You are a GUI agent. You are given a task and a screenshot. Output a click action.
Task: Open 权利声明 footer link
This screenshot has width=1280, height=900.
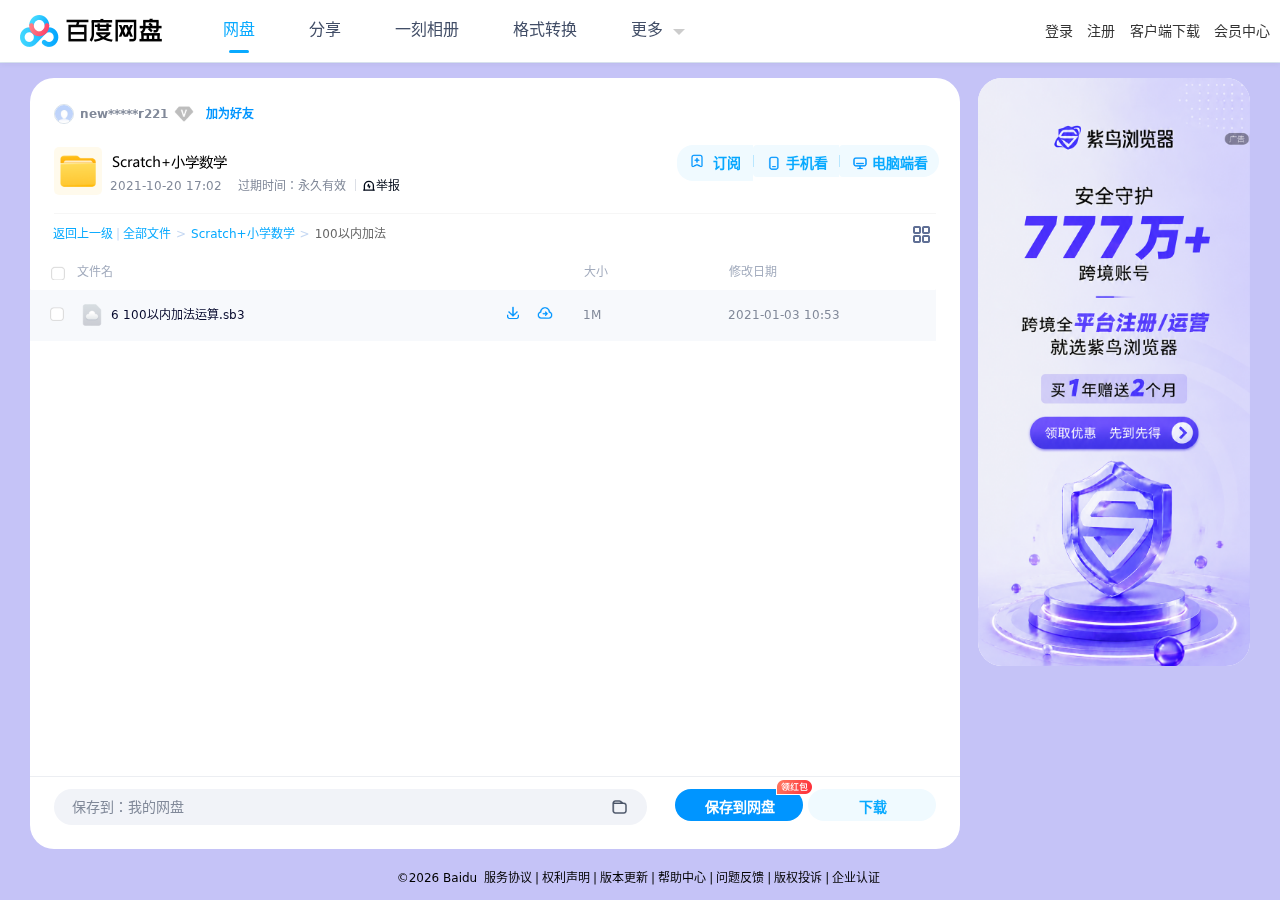566,878
